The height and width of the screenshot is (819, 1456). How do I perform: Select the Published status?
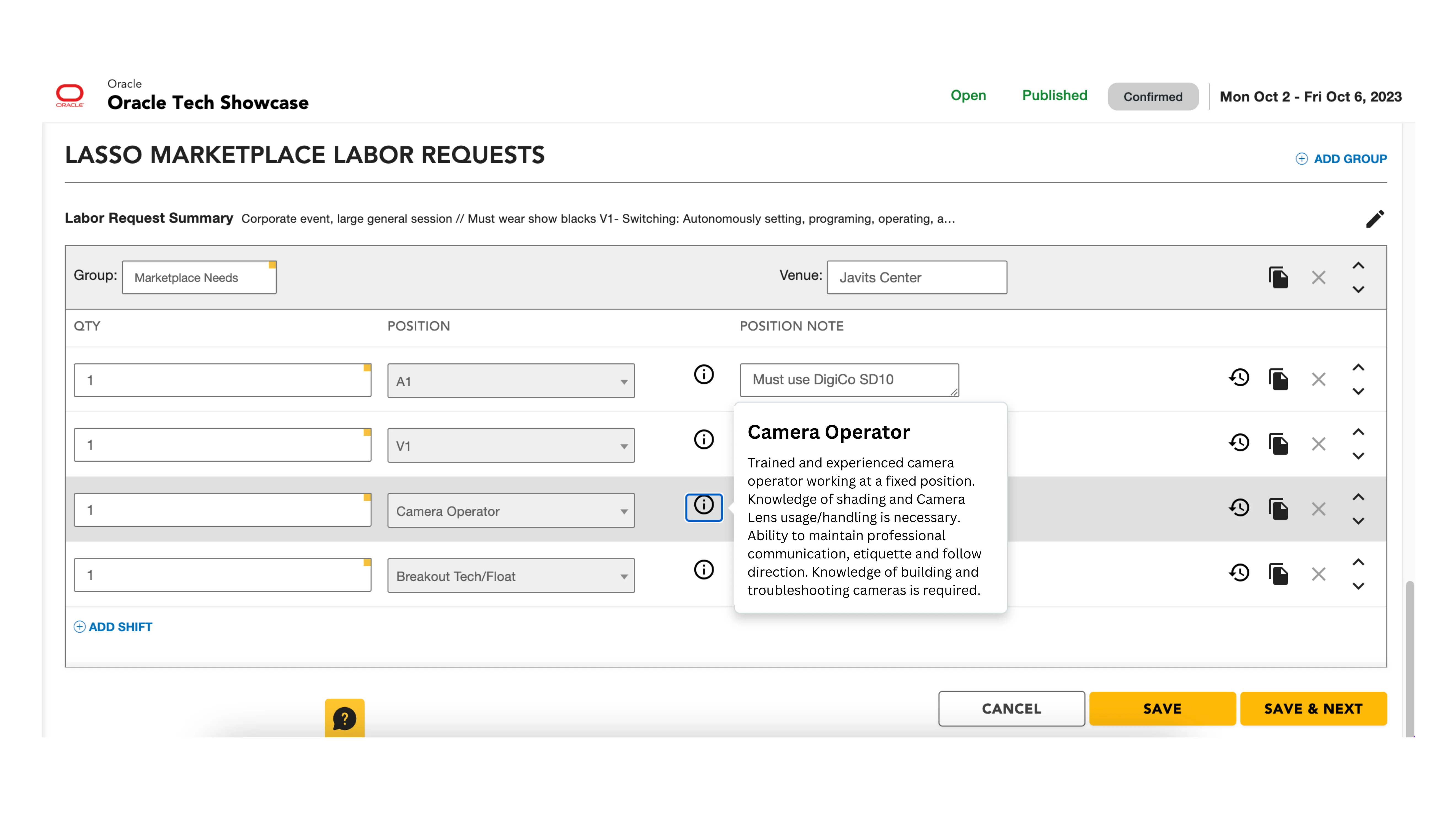click(1055, 95)
